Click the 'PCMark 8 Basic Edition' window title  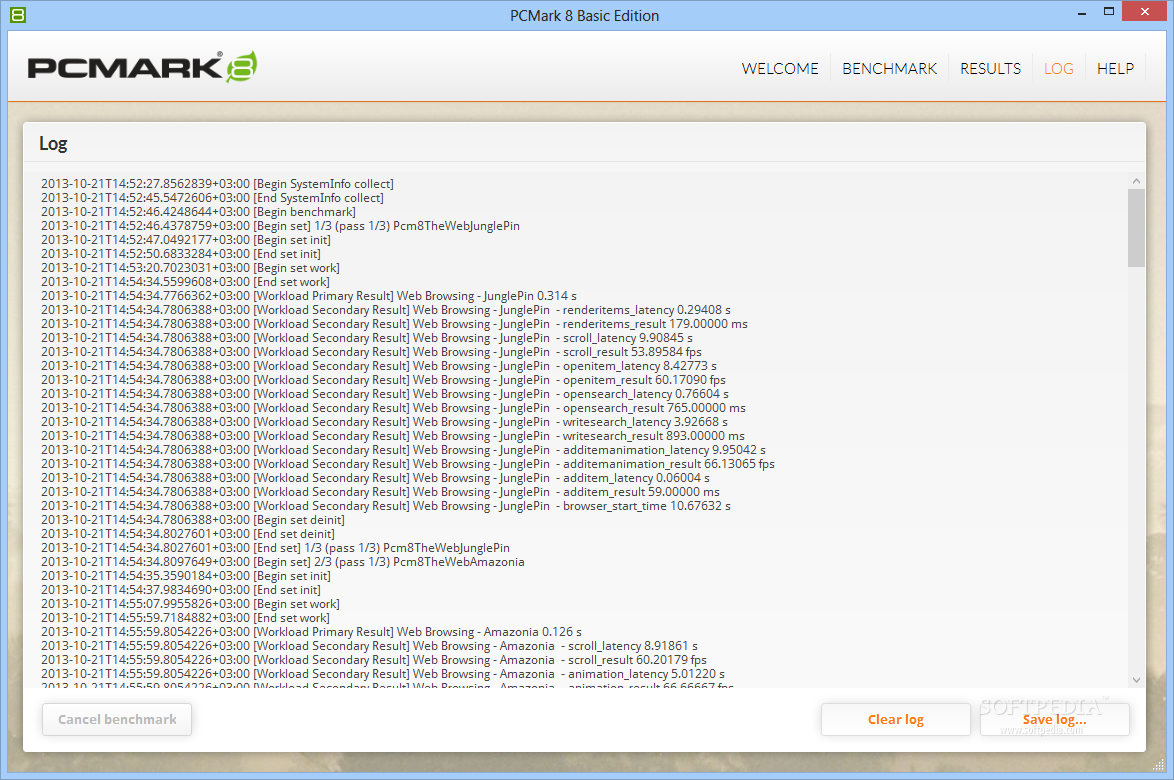585,15
